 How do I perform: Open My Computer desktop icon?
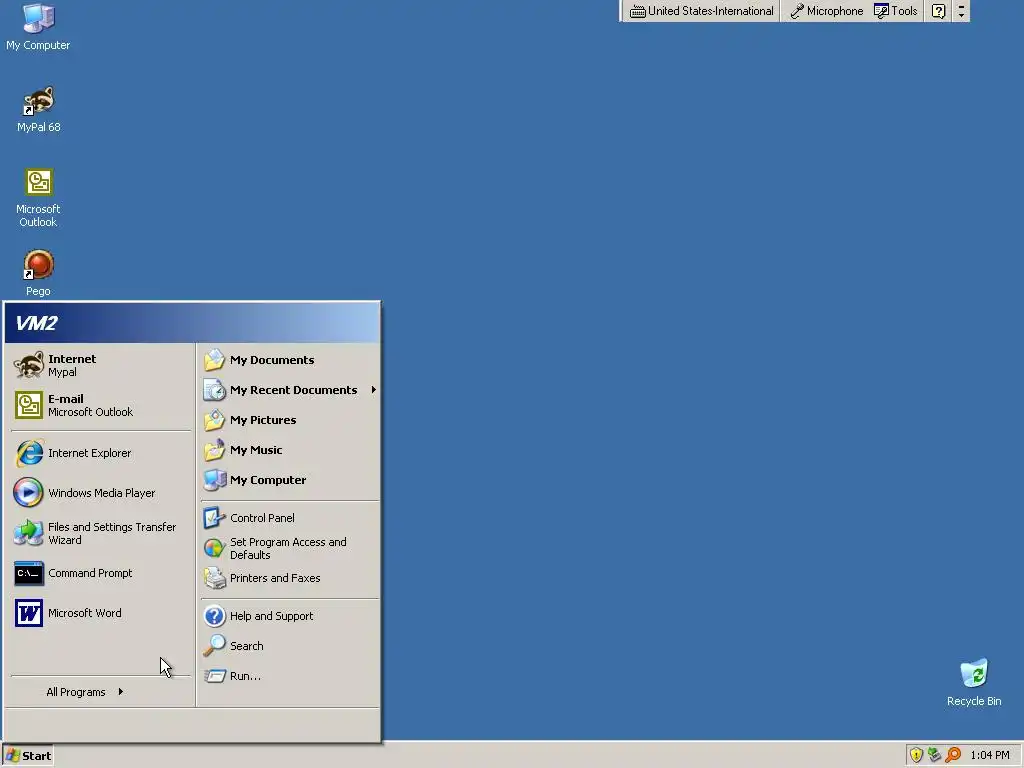(x=38, y=27)
